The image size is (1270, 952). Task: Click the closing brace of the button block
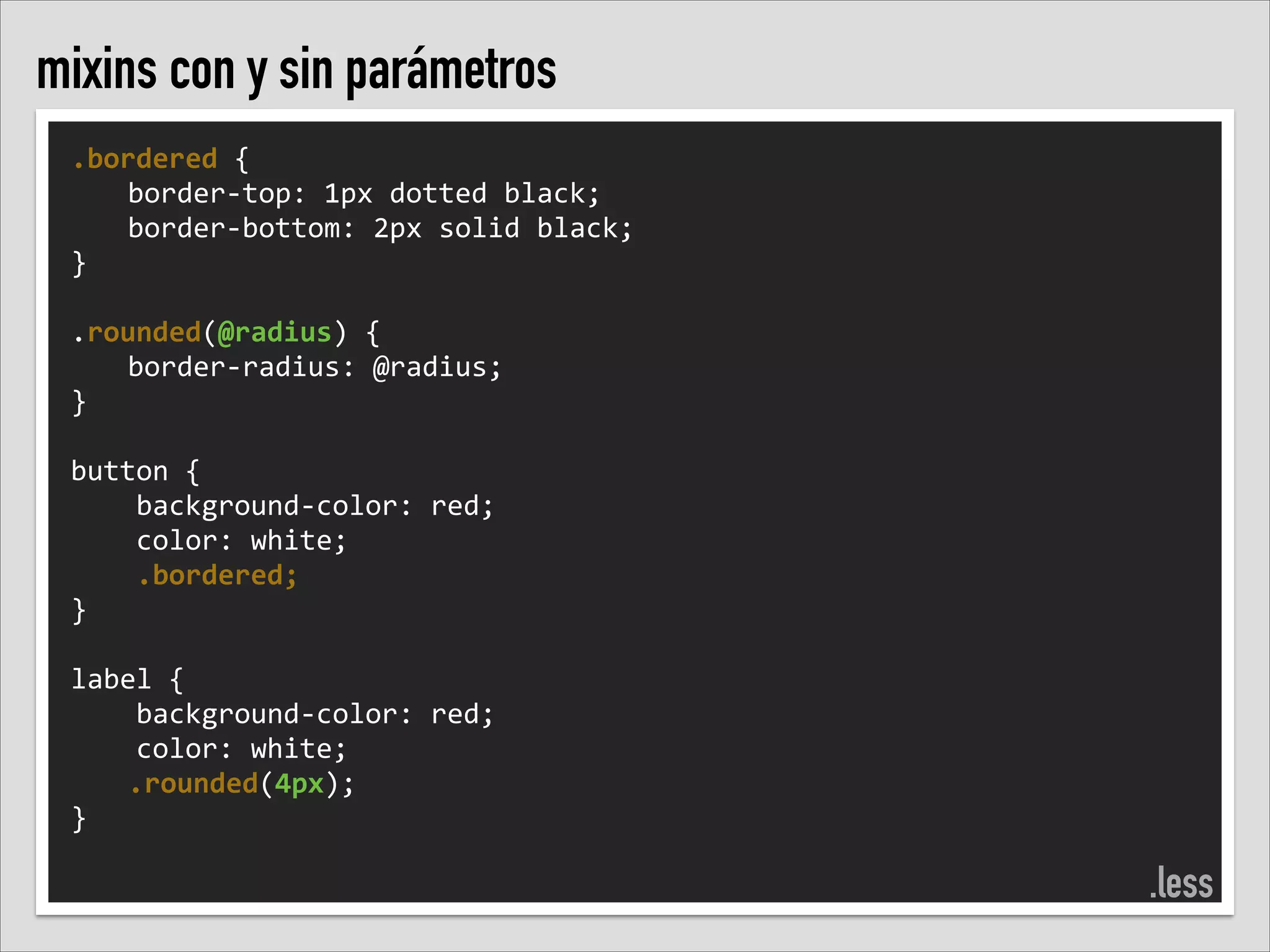79,610
